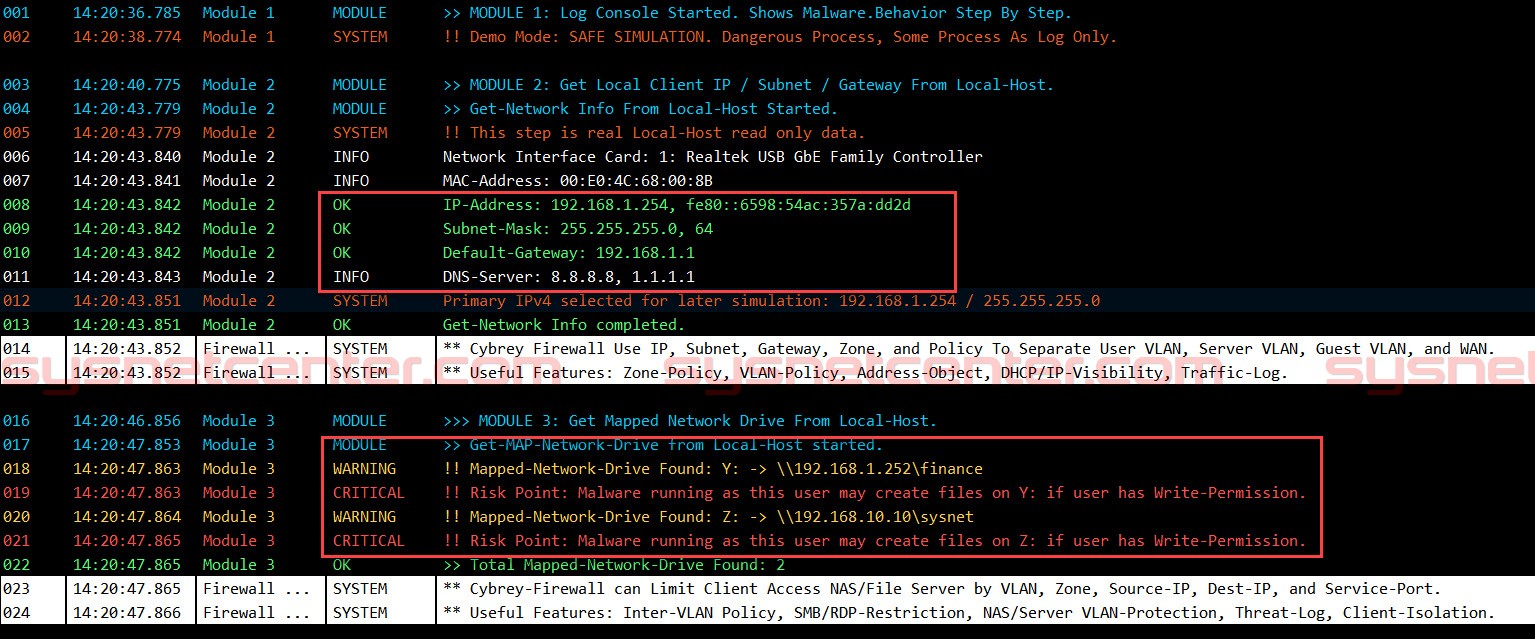Image resolution: width=1535 pixels, height=639 pixels.
Task: Select the 'OK' level in row 022
Action: click(342, 565)
